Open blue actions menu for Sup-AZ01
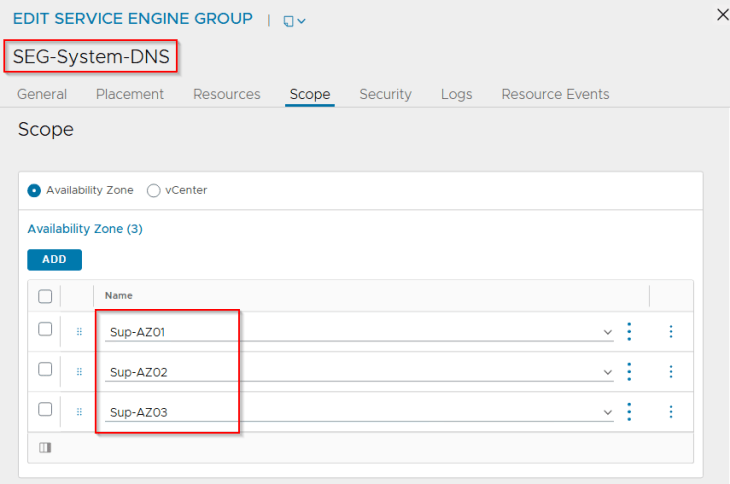Image resolution: width=730 pixels, height=484 pixels. click(x=629, y=331)
